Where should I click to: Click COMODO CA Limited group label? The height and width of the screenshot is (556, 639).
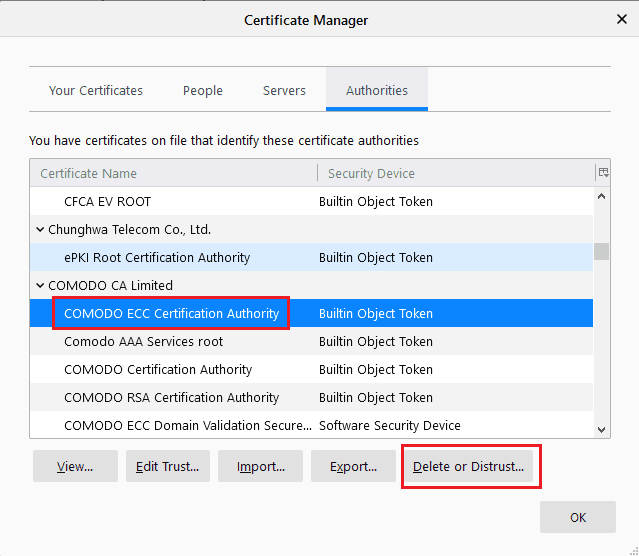pyautogui.click(x=110, y=285)
